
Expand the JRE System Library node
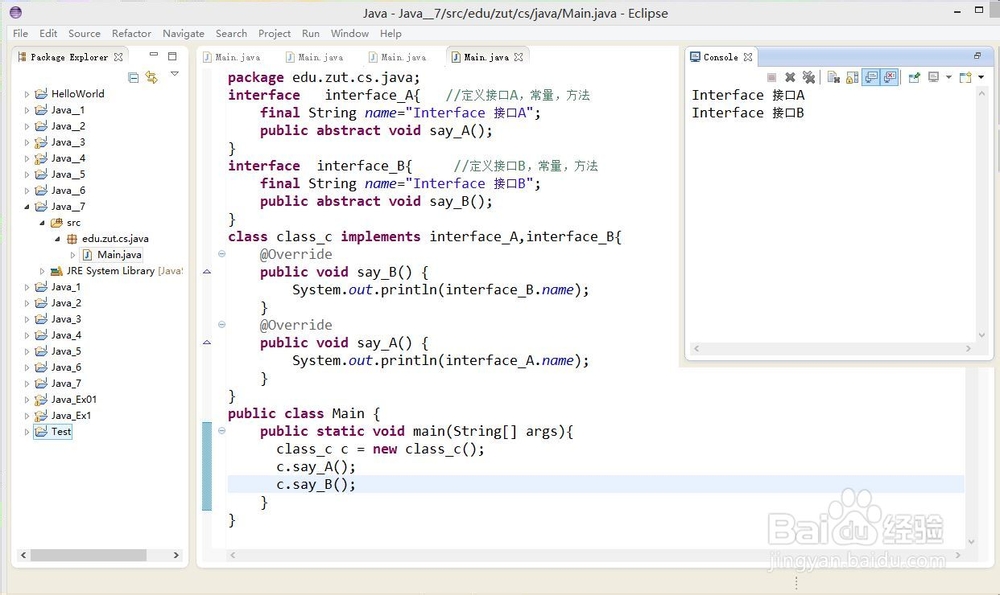point(42,271)
